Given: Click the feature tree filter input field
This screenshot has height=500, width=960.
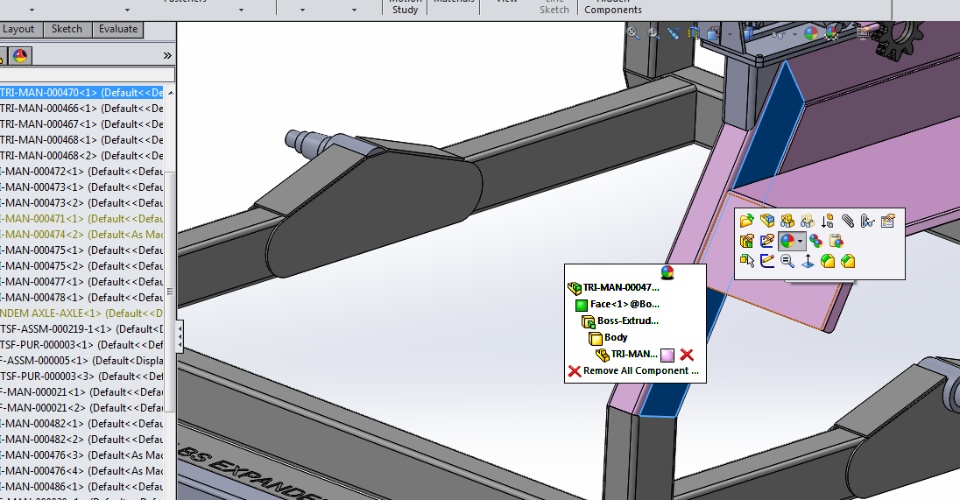Looking at the screenshot, I should coord(87,75).
